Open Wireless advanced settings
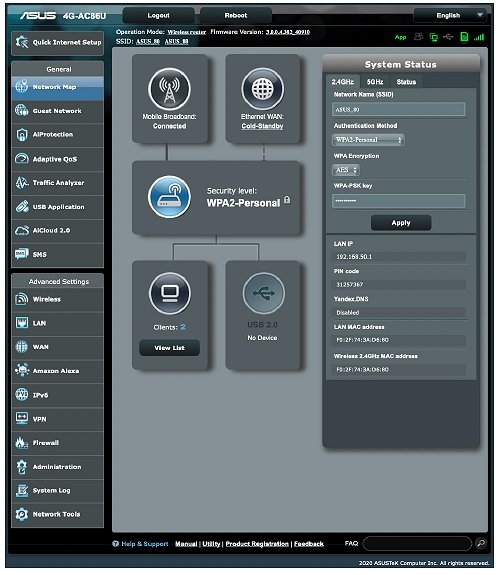The height and width of the screenshot is (575, 503). point(58,300)
